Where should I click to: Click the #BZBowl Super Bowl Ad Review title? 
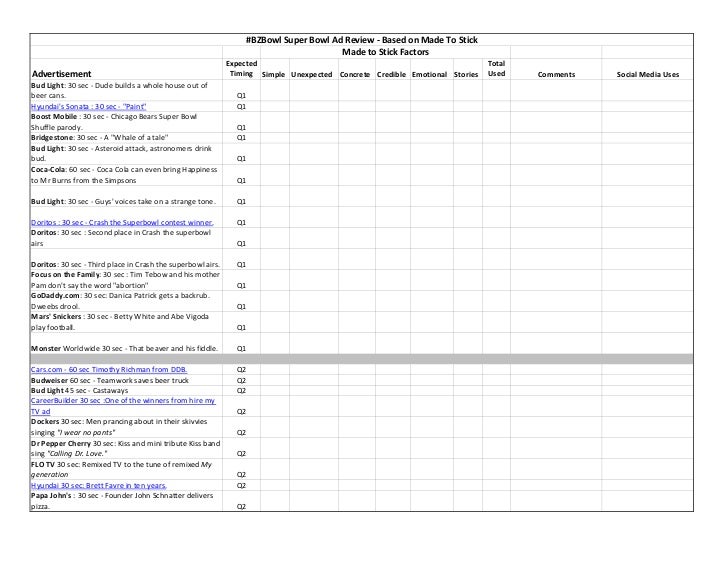[x=362, y=40]
